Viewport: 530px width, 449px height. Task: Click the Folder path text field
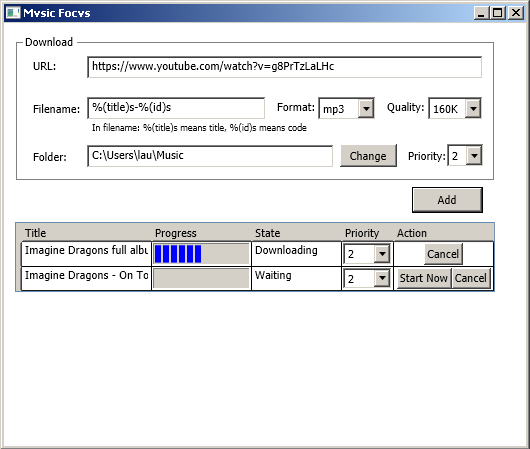[210, 156]
